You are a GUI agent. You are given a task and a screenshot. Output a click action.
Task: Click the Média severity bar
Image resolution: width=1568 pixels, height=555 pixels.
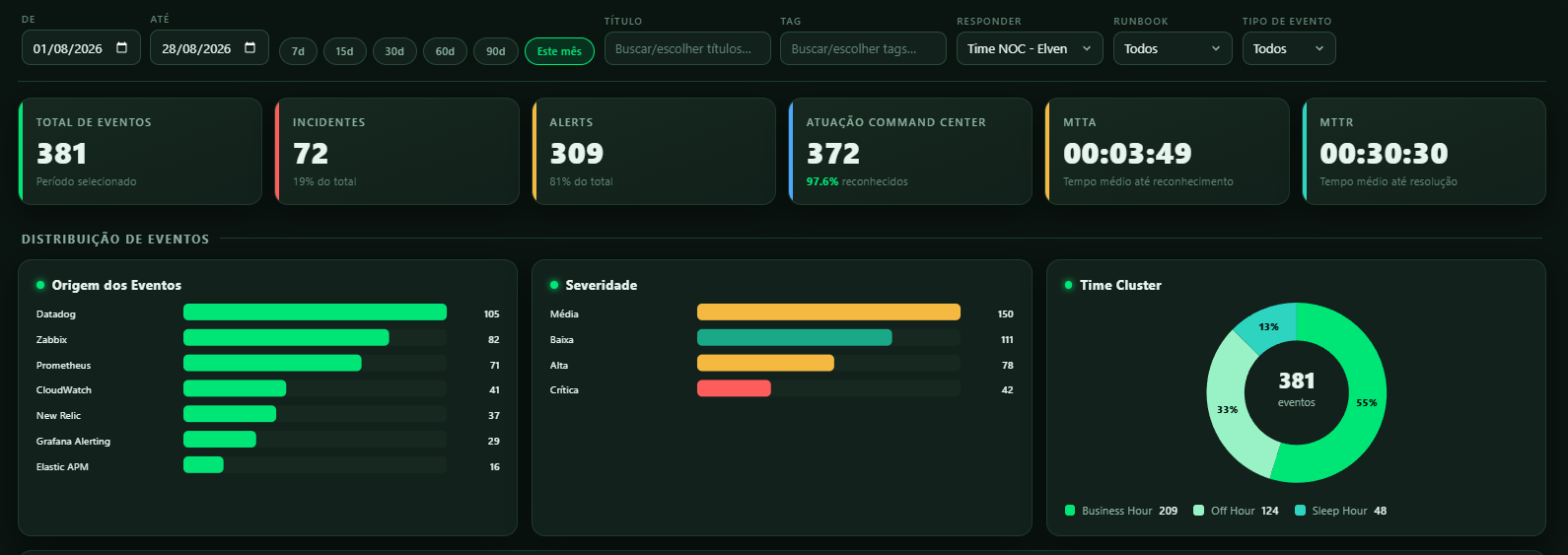click(x=828, y=312)
